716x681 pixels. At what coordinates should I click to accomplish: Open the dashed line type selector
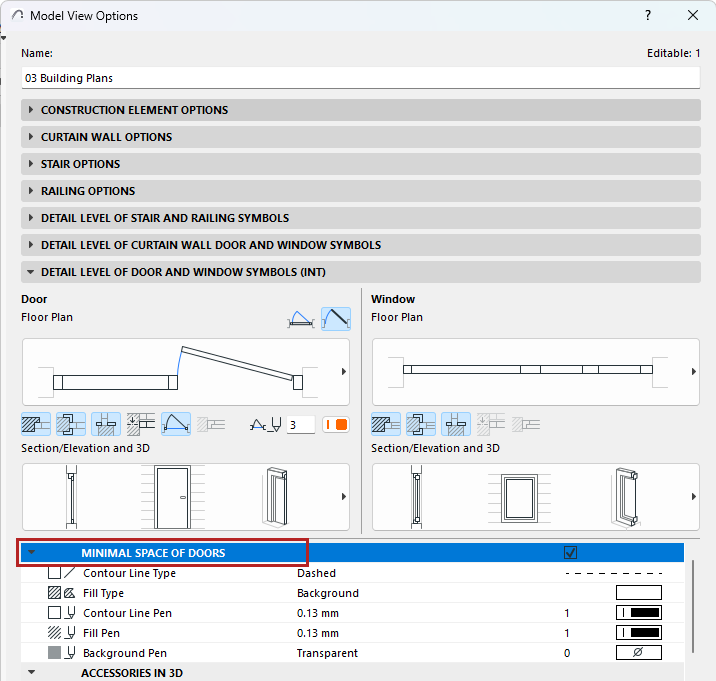(614, 573)
